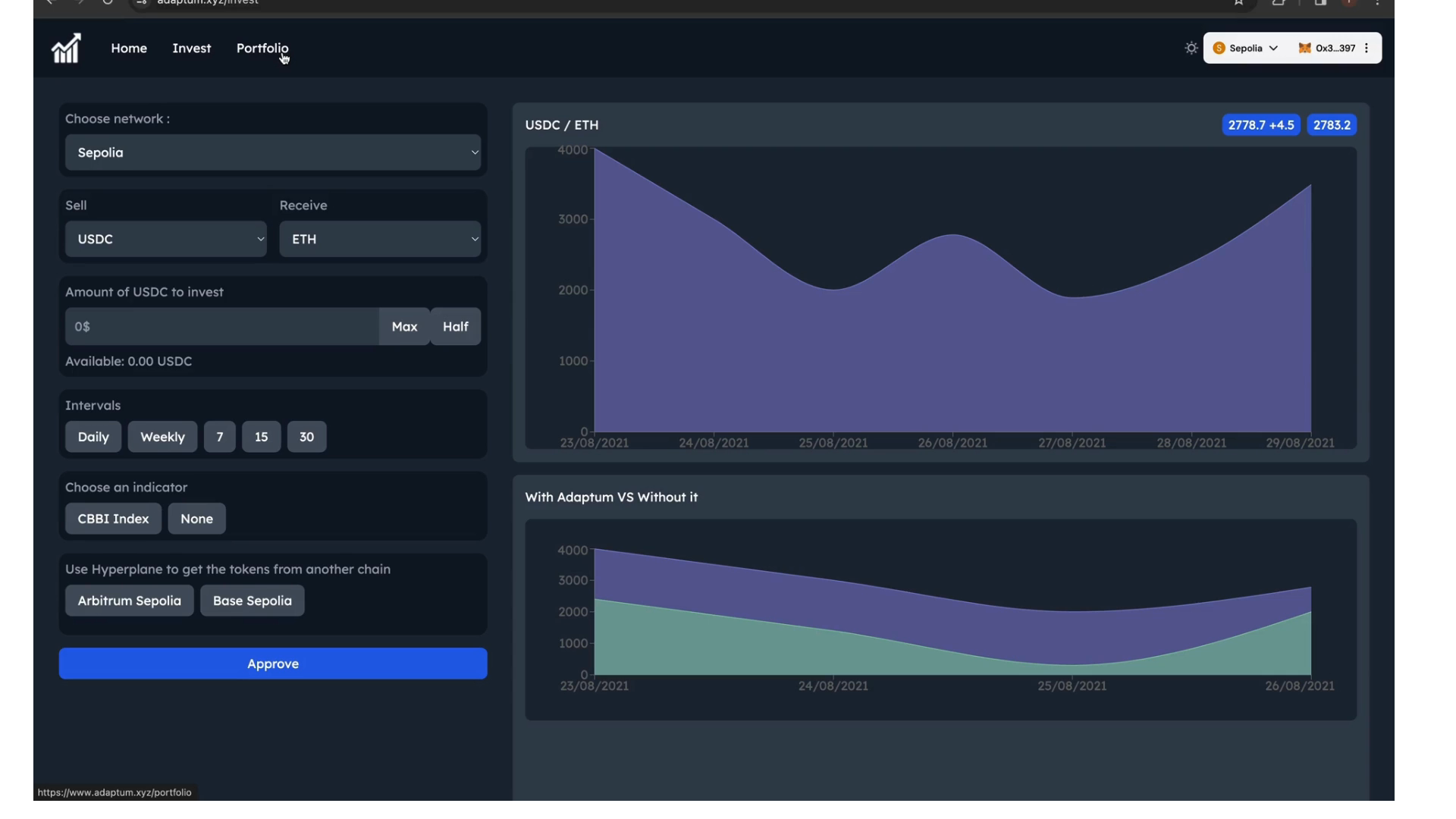Expand the Choose network dropdown
The image size is (1456, 819).
(x=273, y=152)
